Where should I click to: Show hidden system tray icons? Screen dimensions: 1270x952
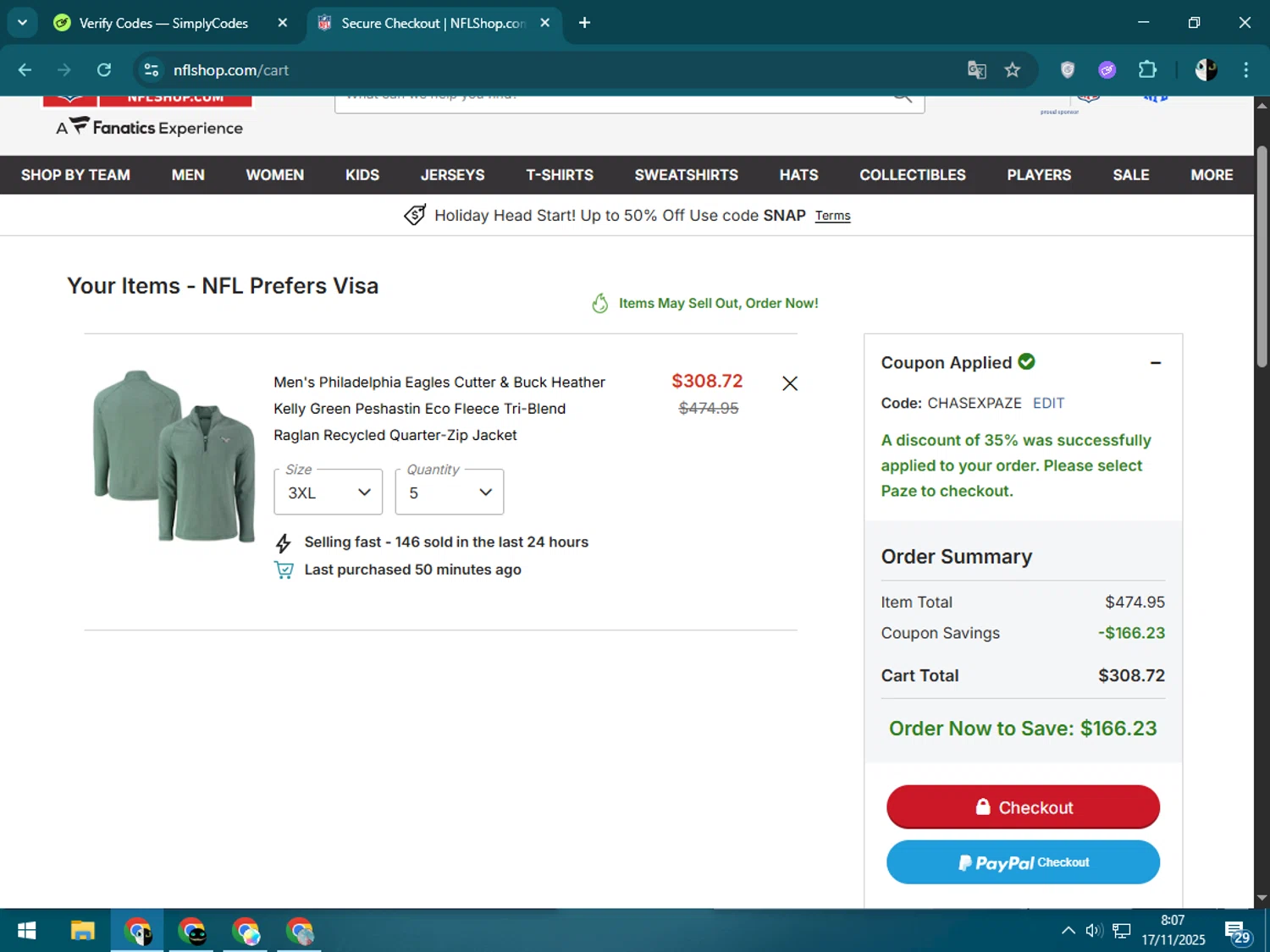1068,931
